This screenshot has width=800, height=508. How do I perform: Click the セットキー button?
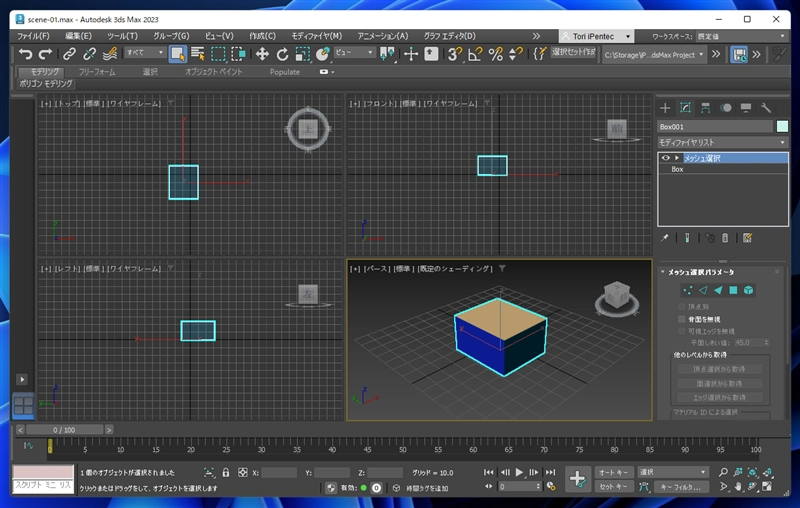[614, 487]
